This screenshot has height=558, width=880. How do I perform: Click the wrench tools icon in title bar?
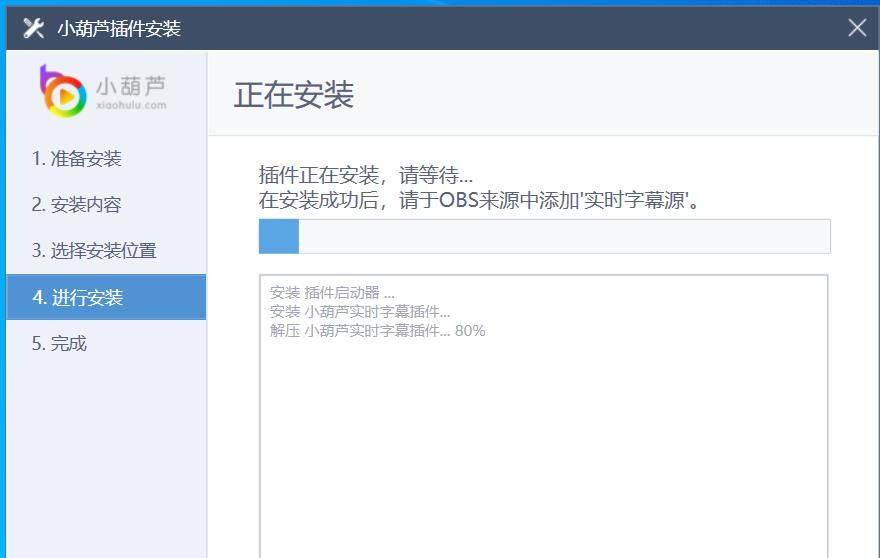pos(34,28)
